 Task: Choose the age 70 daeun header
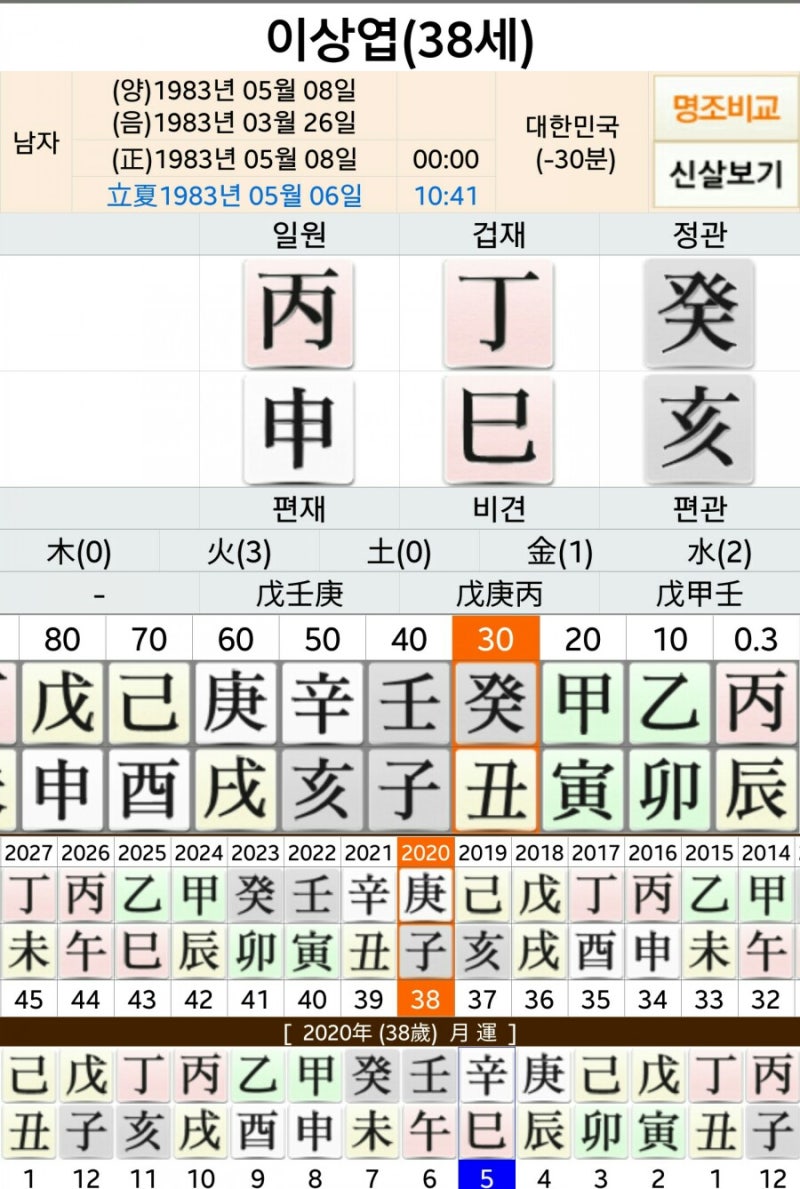149,638
